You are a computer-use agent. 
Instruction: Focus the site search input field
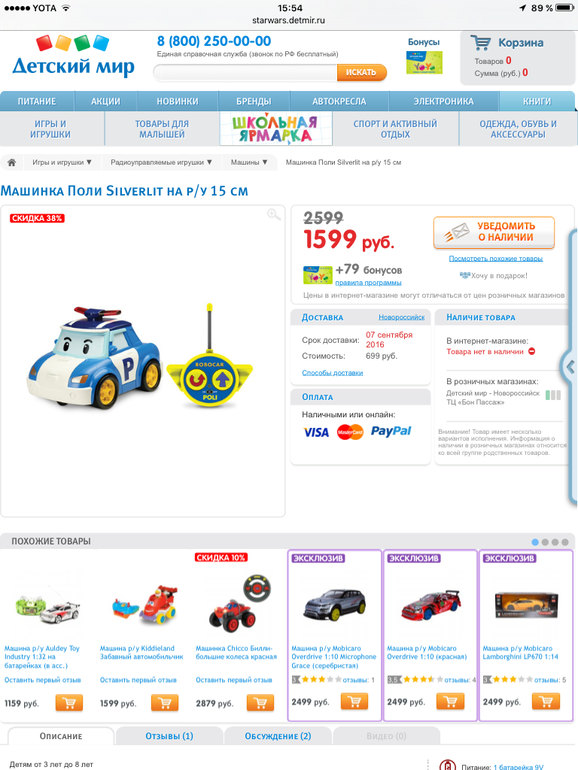[246, 73]
